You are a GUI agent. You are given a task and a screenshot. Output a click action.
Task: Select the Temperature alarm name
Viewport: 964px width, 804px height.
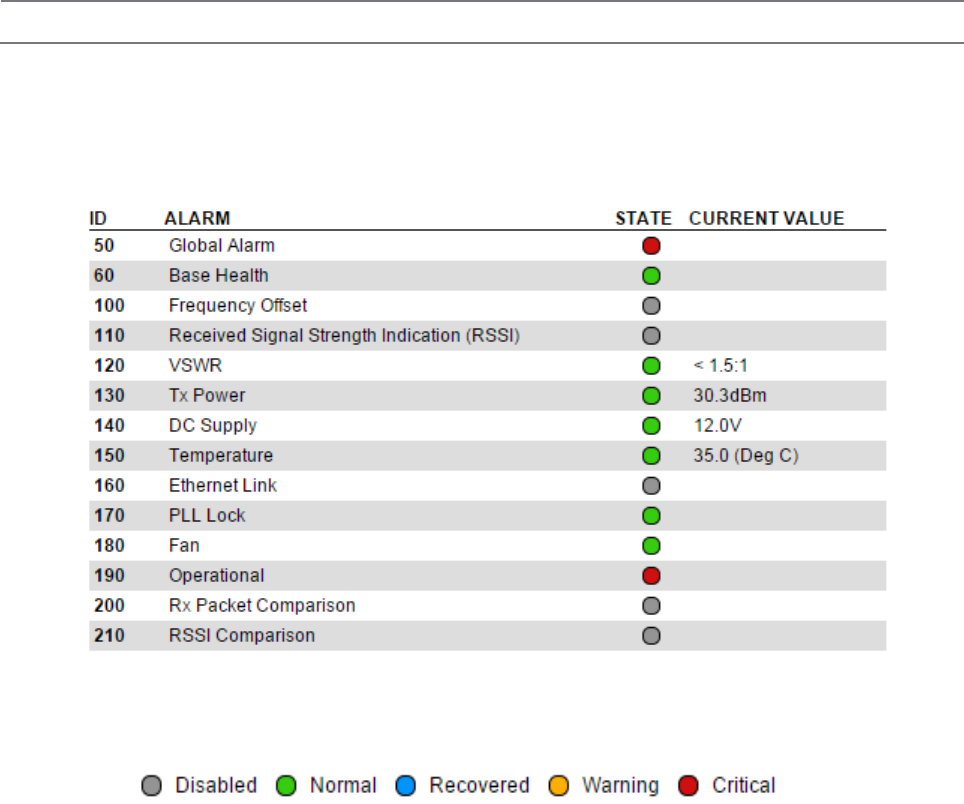point(221,455)
